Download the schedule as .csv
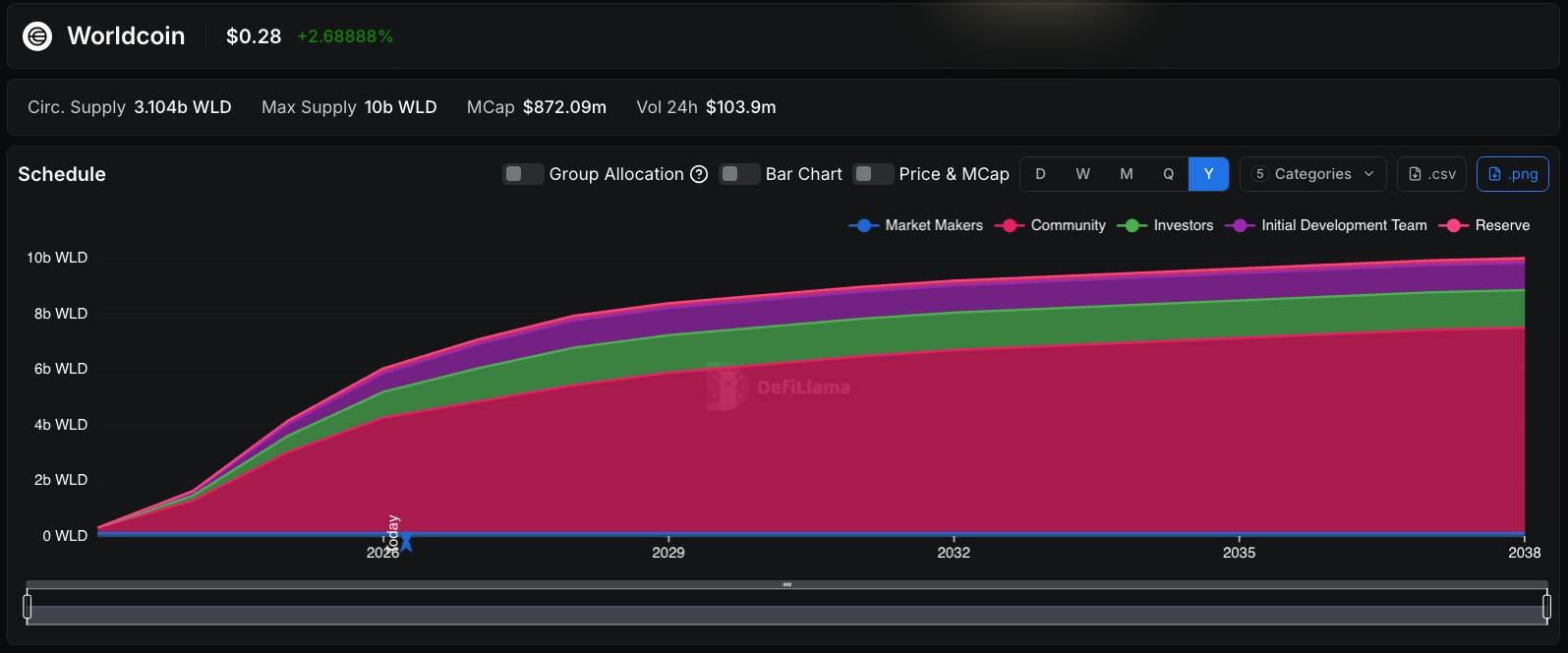 tap(1432, 174)
